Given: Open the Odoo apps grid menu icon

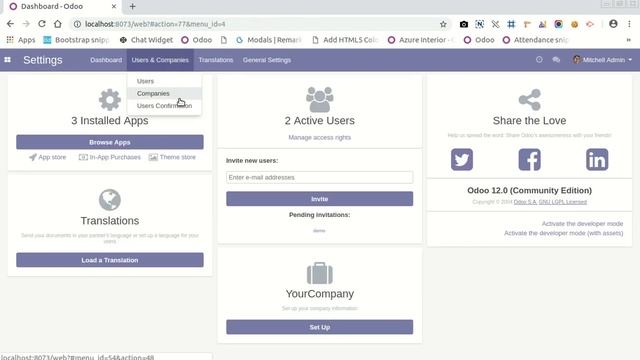Looking at the screenshot, I should click(x=7, y=60).
